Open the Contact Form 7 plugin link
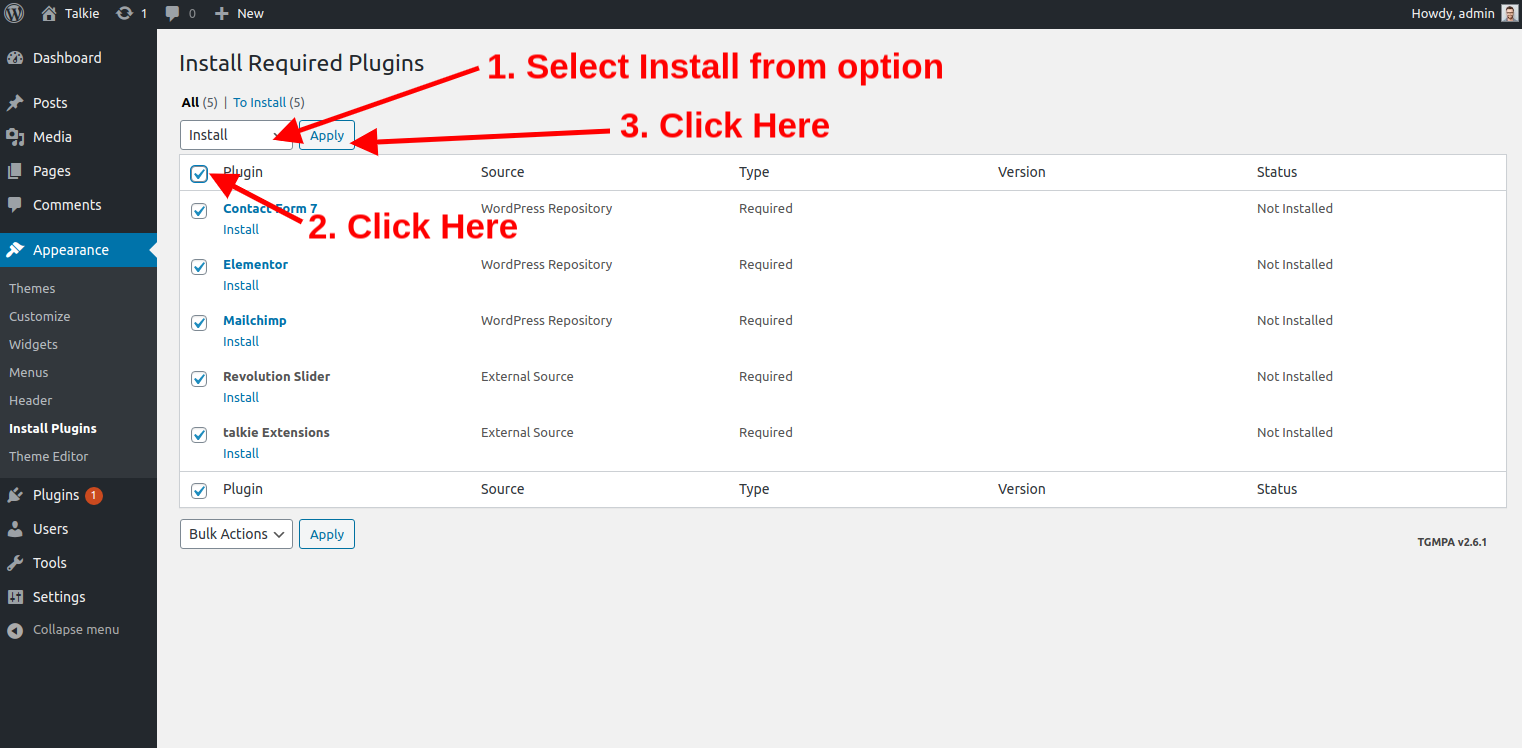The width and height of the screenshot is (1522, 748). pos(270,209)
